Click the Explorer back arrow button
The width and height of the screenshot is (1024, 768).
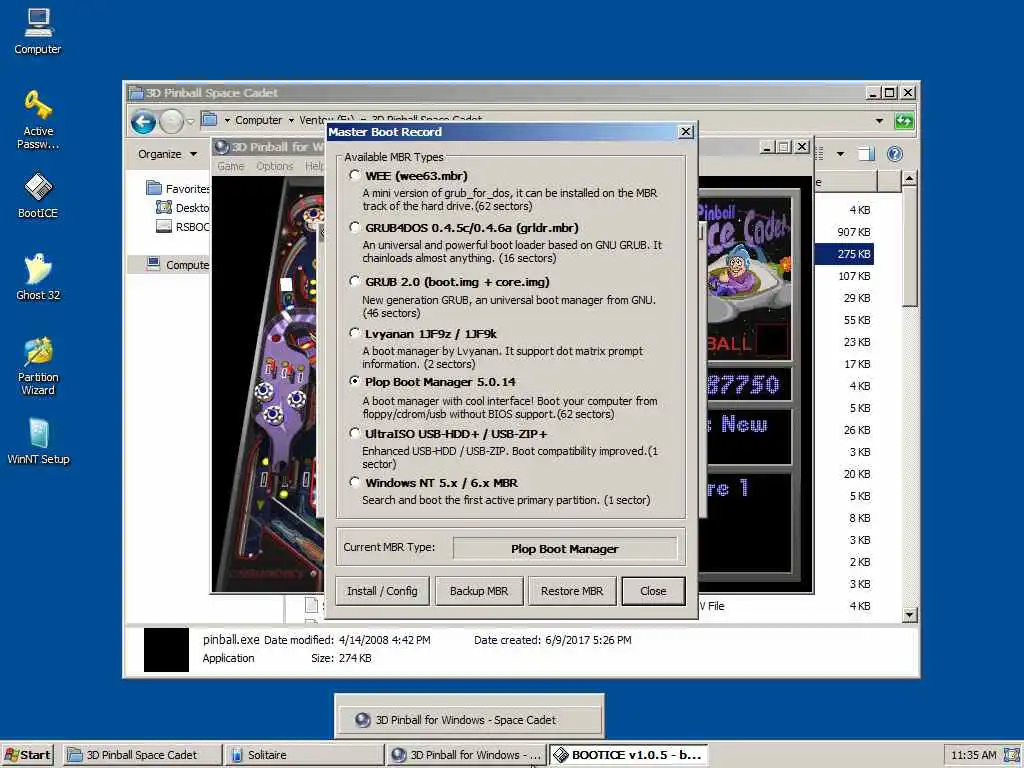click(x=143, y=121)
